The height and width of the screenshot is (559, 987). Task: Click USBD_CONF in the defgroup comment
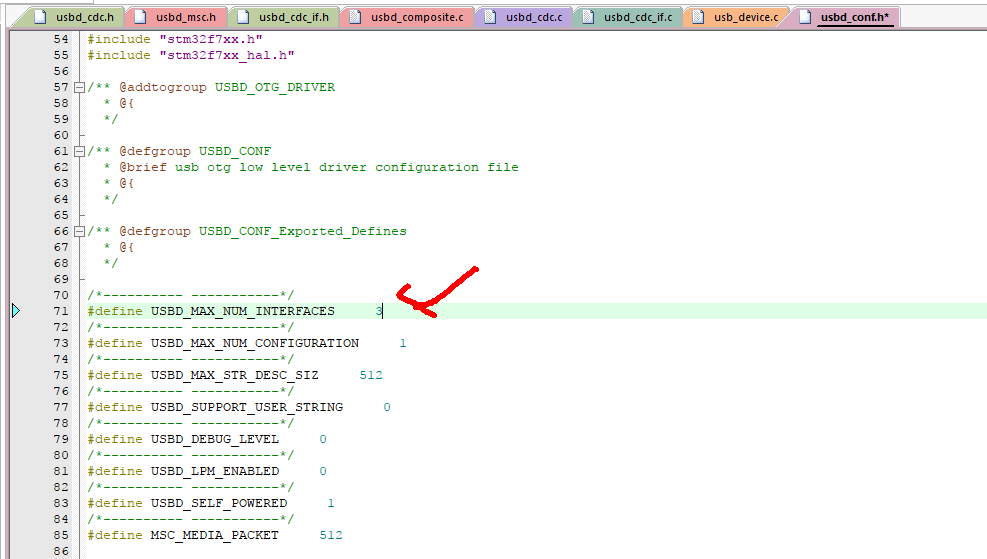coord(235,152)
